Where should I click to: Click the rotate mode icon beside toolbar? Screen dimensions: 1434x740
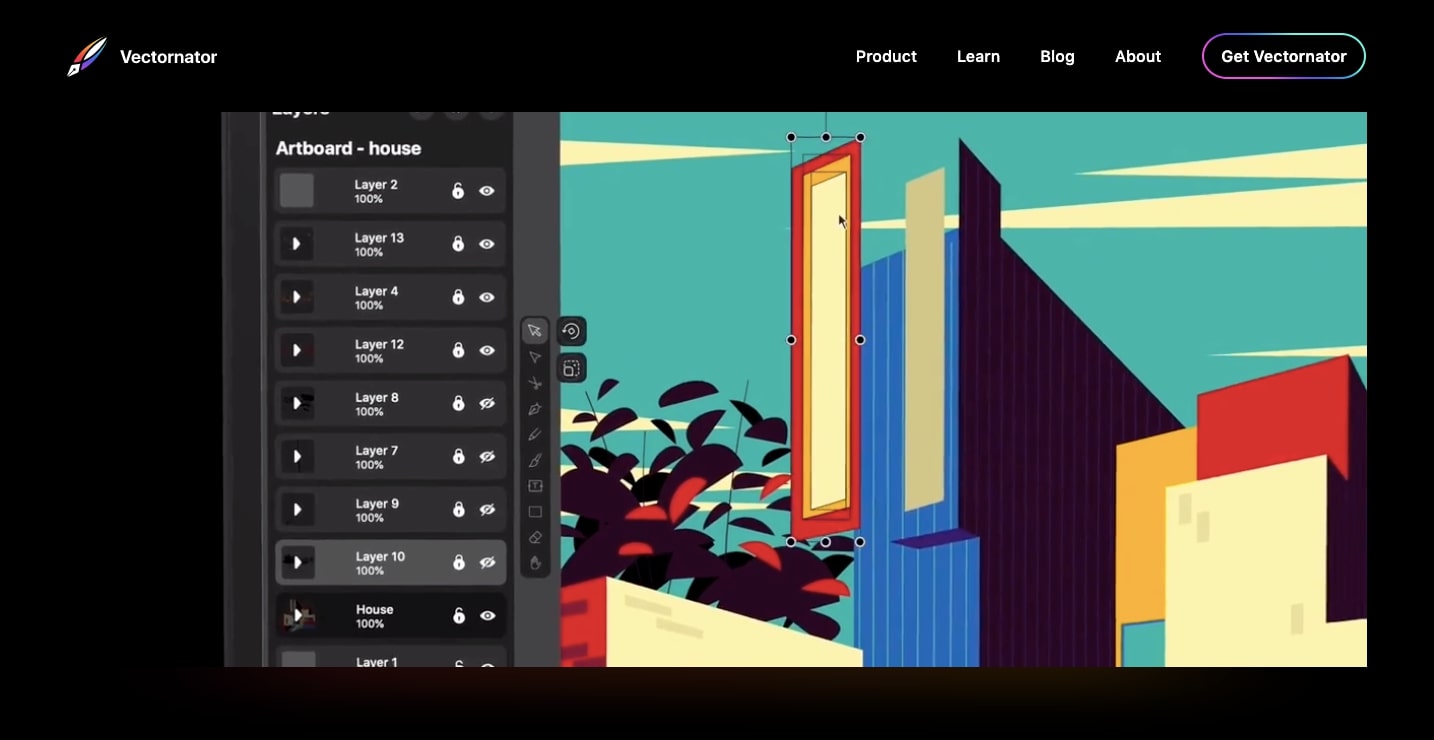571,331
